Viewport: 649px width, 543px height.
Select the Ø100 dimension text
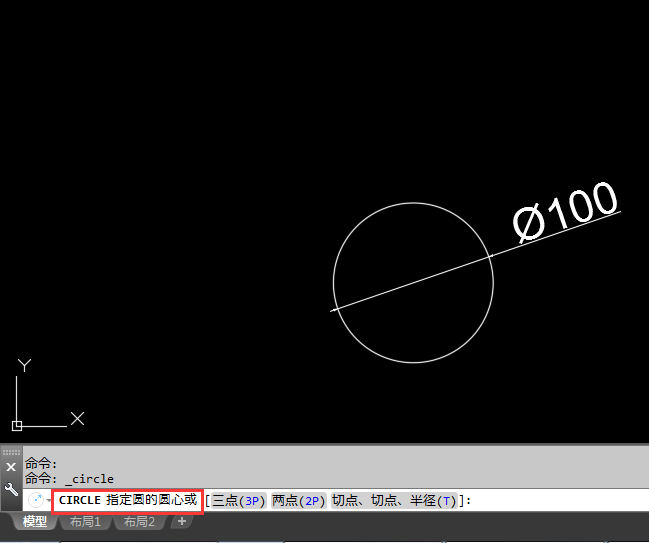(565, 211)
